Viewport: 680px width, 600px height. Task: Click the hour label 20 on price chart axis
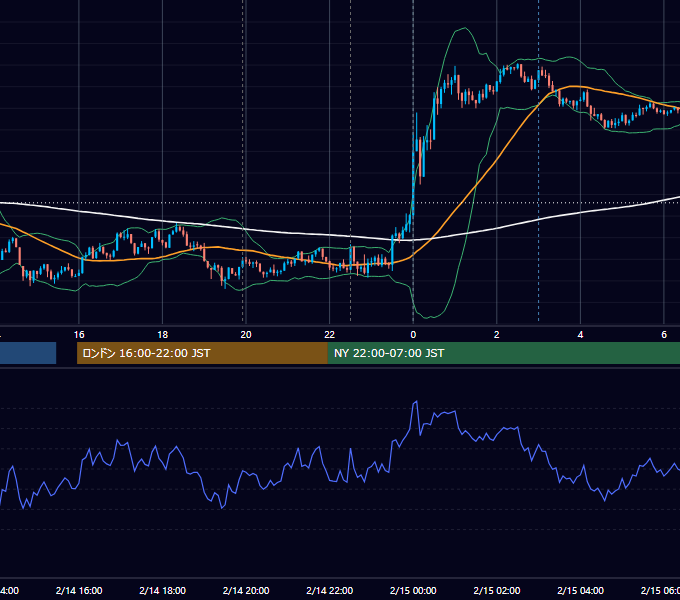click(246, 335)
